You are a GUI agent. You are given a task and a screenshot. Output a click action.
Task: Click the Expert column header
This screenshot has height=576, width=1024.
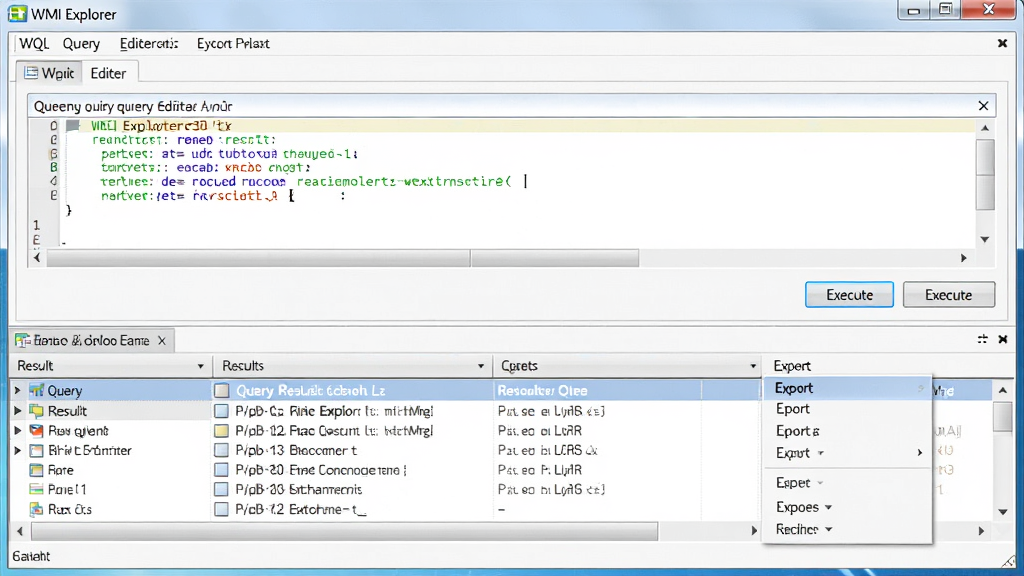pyautogui.click(x=792, y=366)
